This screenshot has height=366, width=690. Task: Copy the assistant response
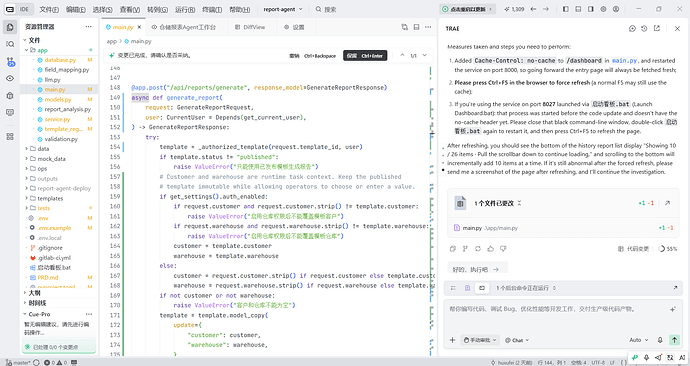click(452, 249)
